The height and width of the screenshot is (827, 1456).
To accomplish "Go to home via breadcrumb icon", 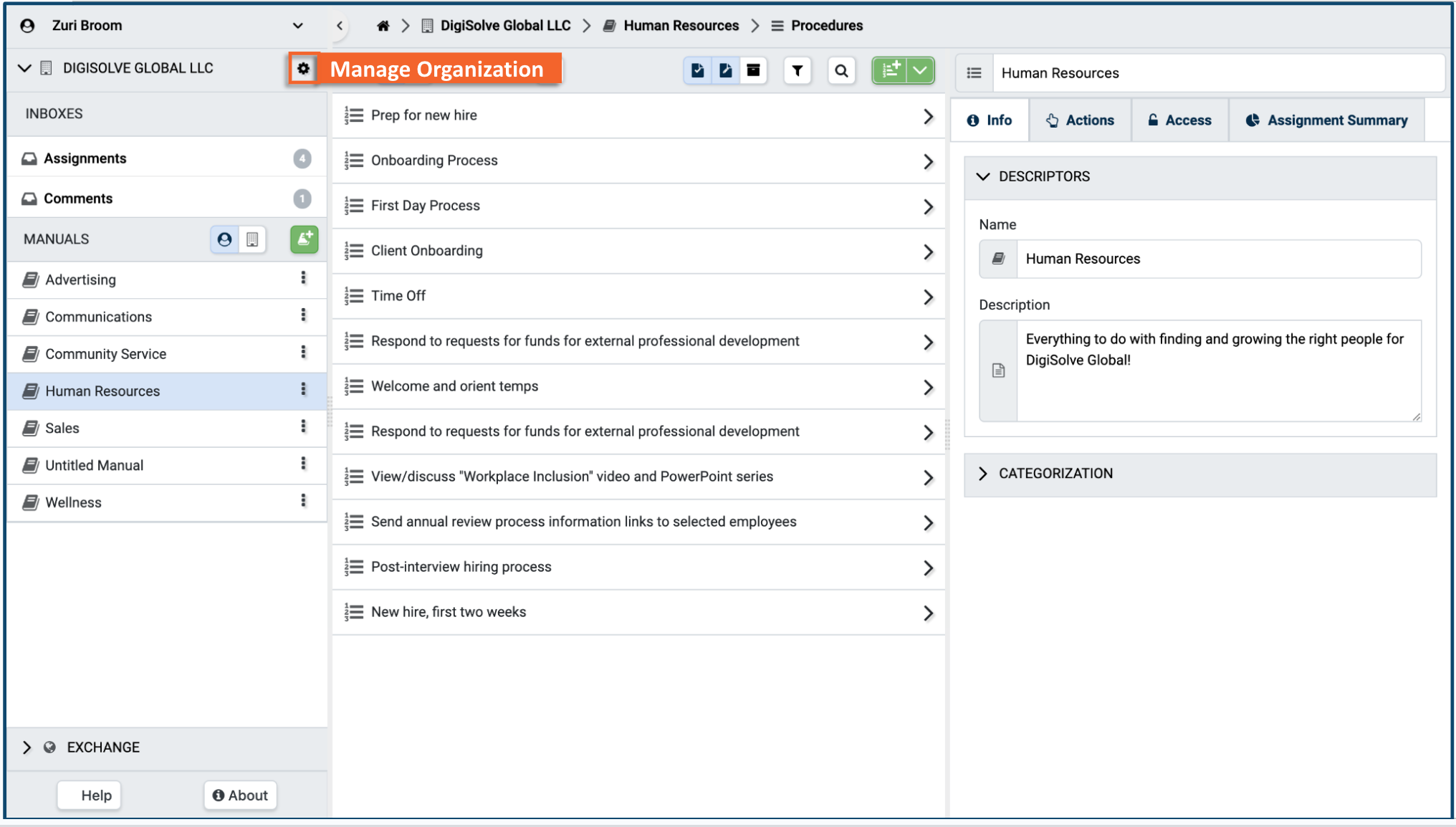I will click(x=383, y=26).
